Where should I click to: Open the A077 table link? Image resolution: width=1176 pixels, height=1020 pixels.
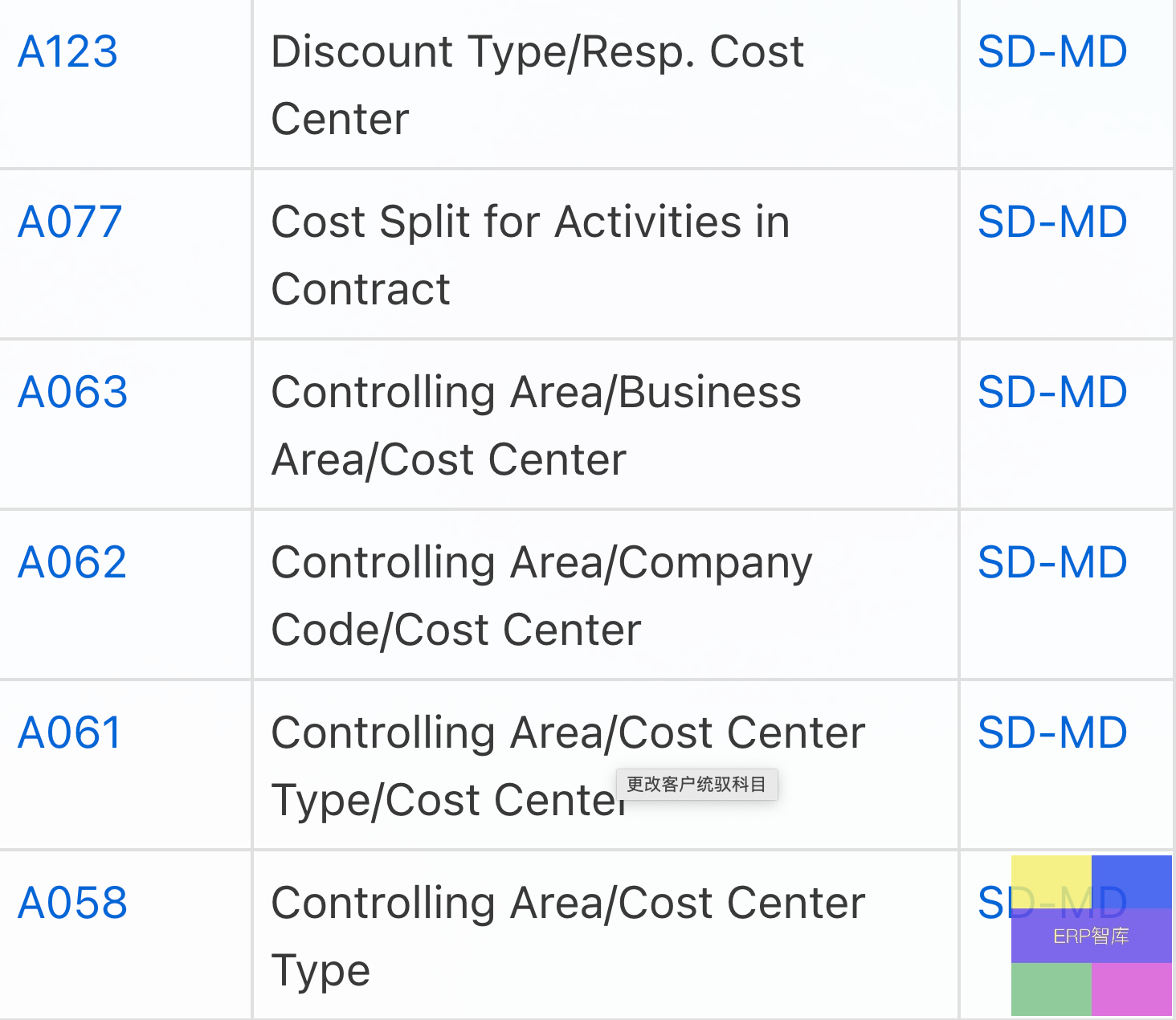pyautogui.click(x=70, y=222)
